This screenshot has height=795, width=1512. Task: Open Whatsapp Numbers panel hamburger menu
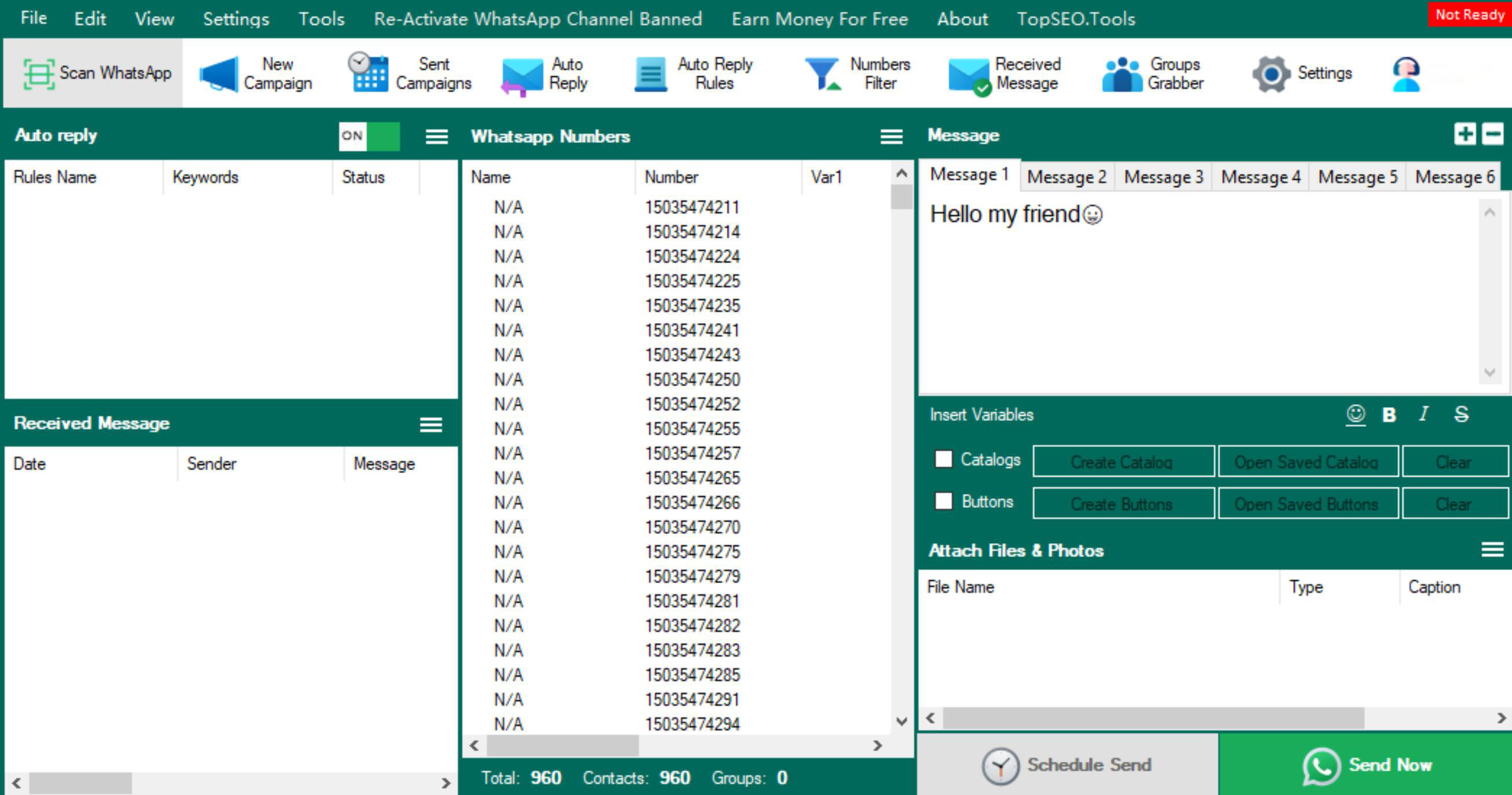point(892,136)
